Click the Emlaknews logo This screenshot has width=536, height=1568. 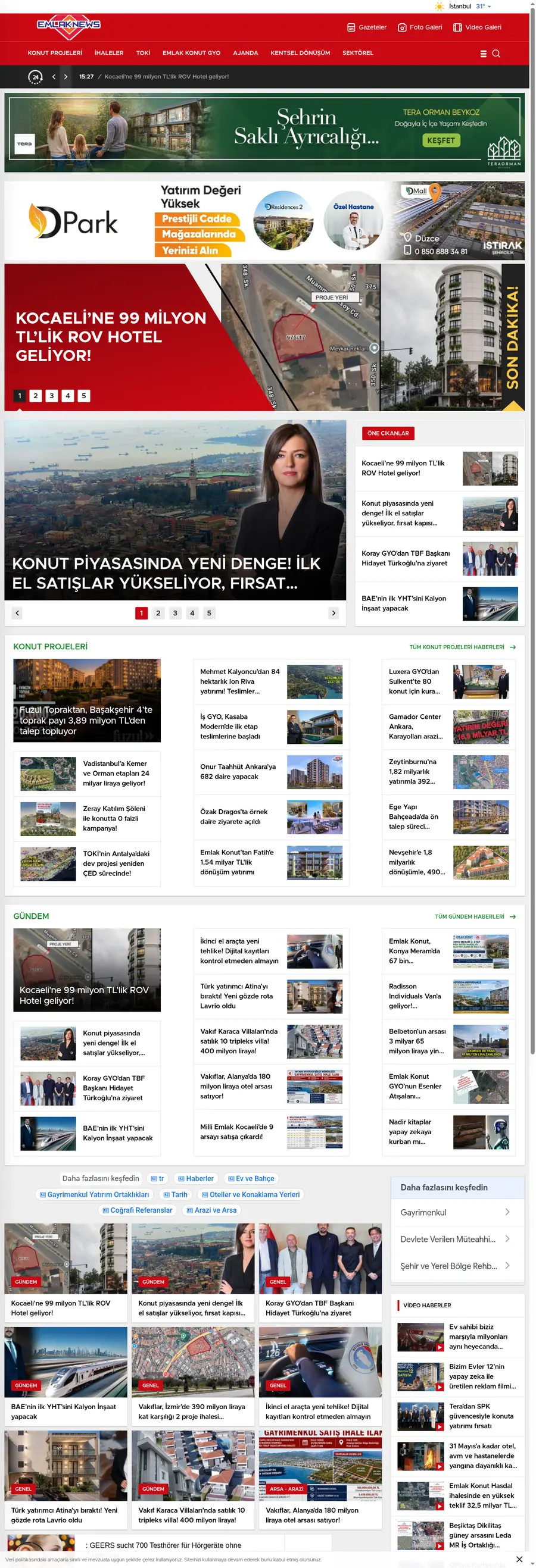tap(68, 27)
